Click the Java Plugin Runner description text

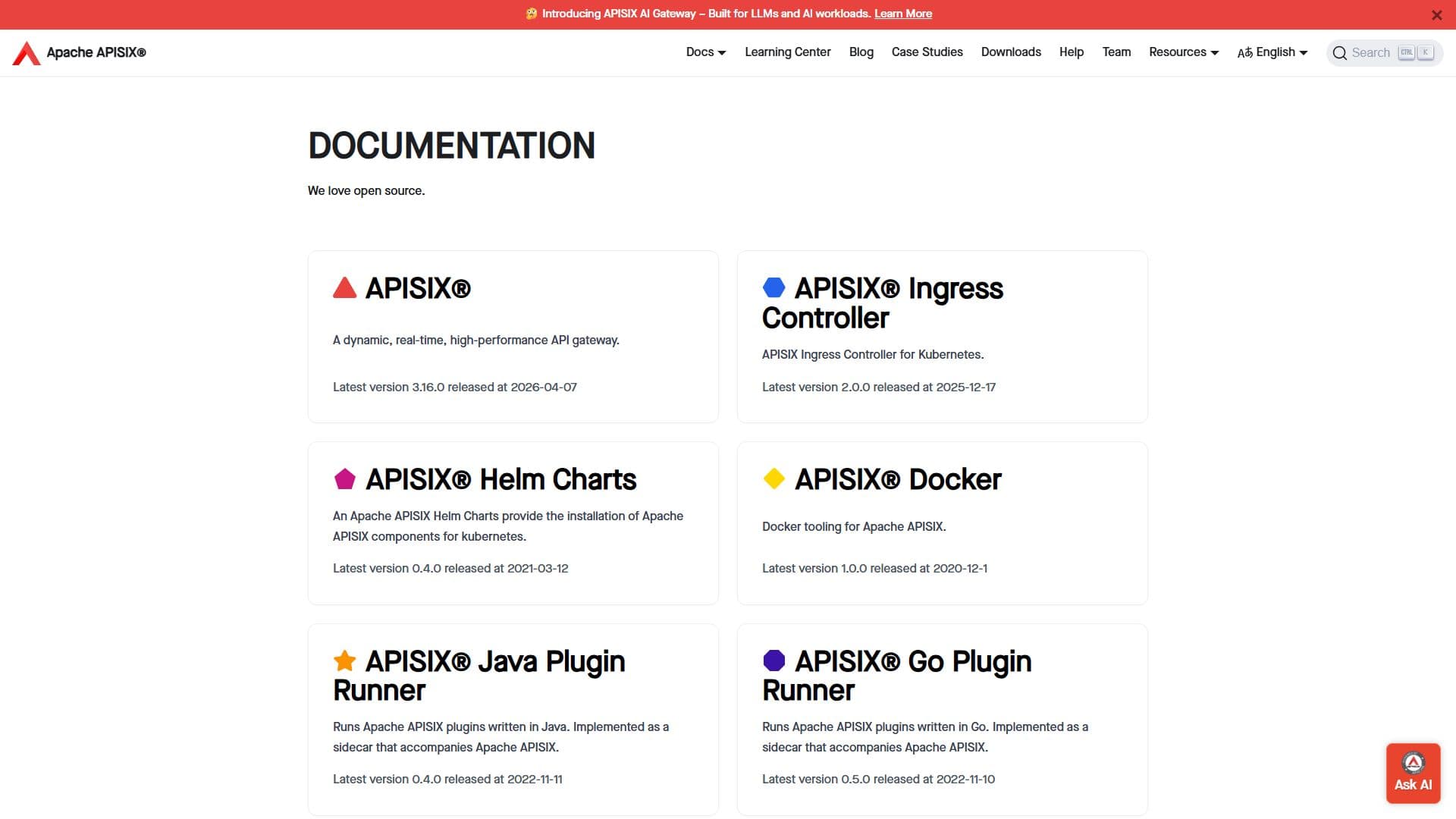point(500,736)
